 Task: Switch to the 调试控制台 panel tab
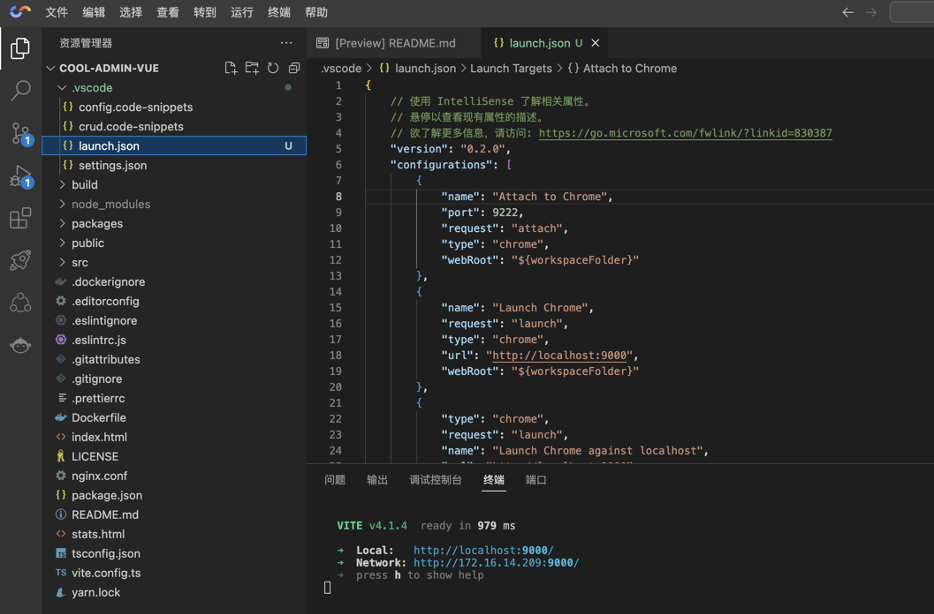pyautogui.click(x=435, y=480)
